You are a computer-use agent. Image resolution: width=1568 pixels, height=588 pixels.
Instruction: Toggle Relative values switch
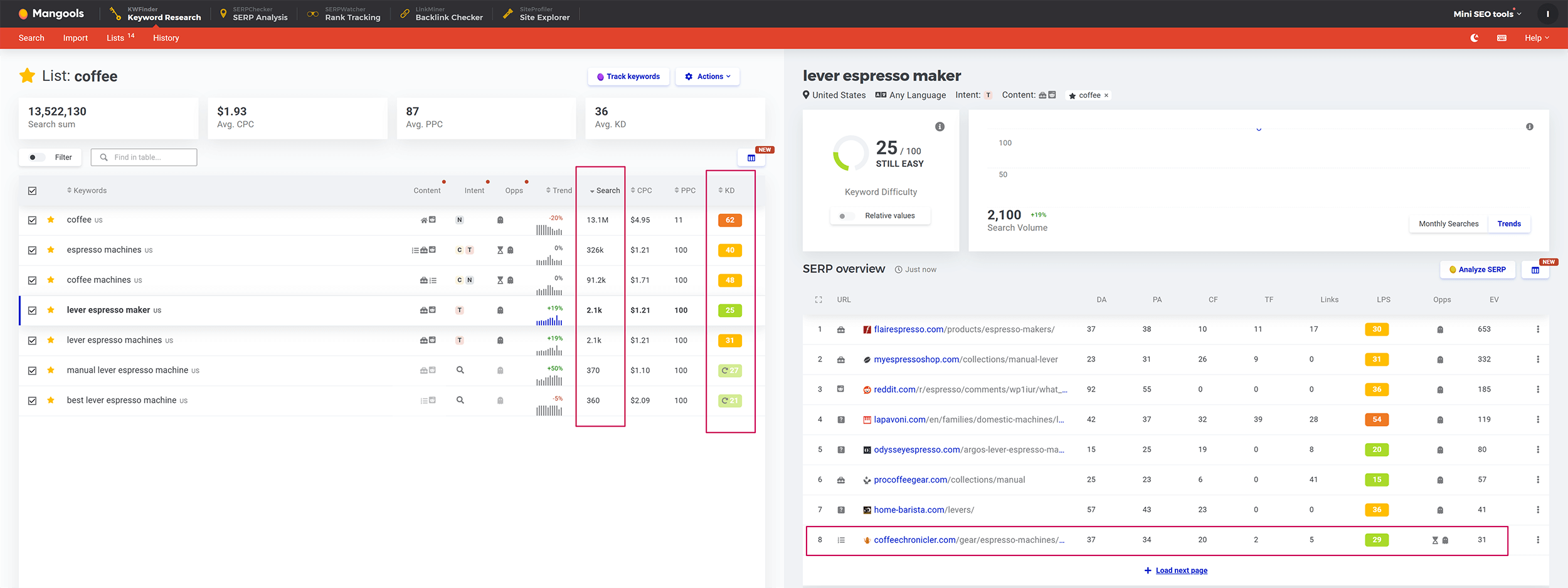[847, 216]
